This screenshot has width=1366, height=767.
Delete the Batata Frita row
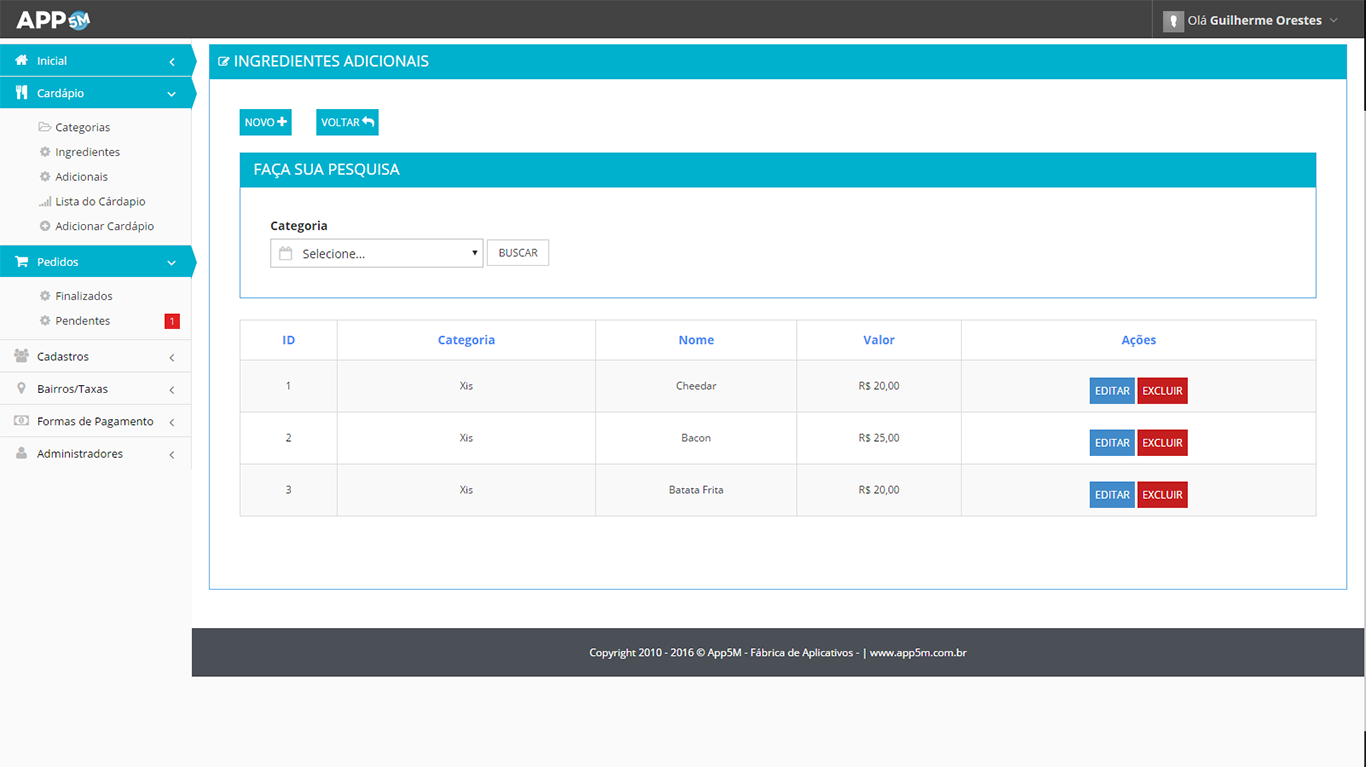1162,495
